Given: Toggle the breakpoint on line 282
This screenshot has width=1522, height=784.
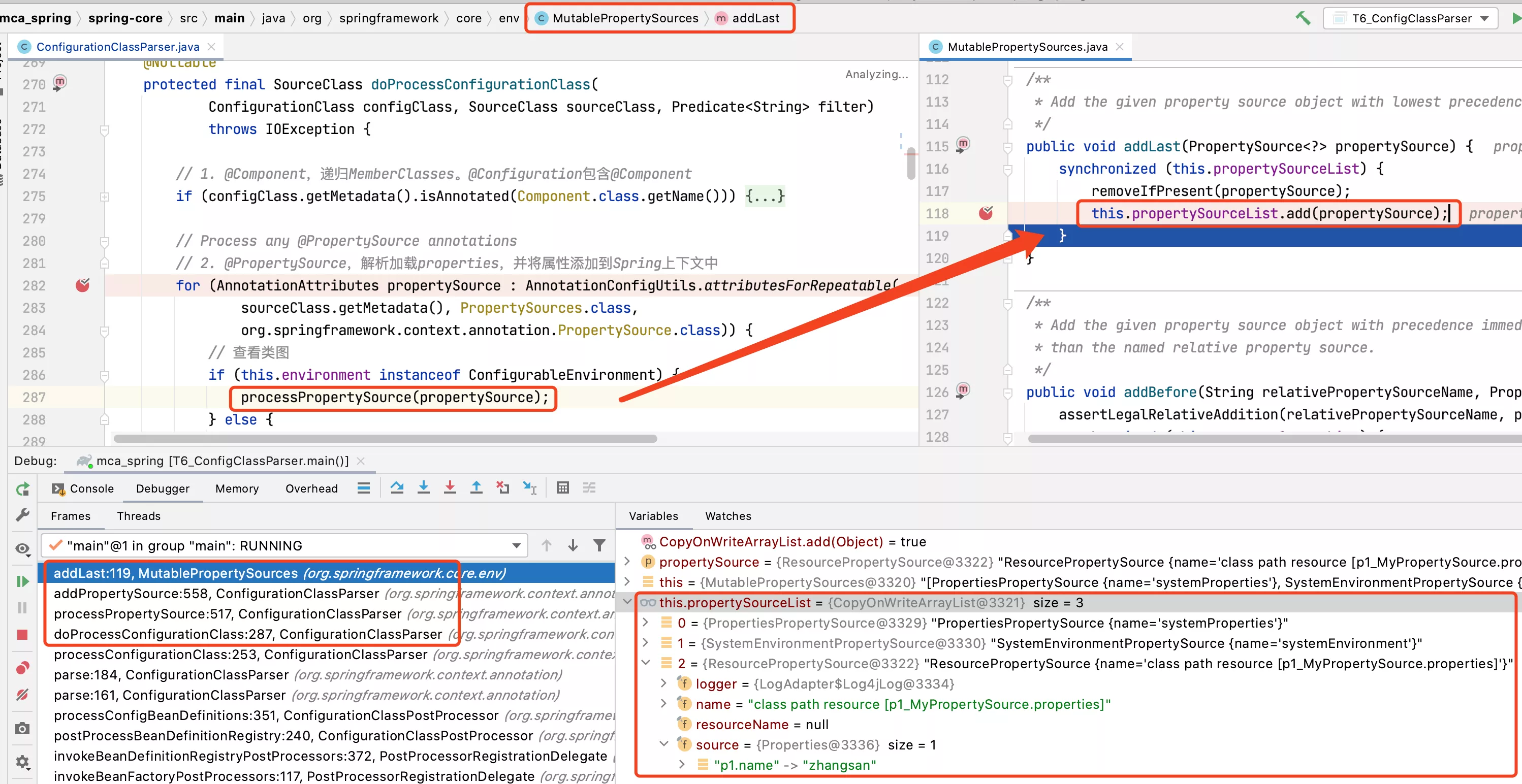Looking at the screenshot, I should pyautogui.click(x=83, y=285).
